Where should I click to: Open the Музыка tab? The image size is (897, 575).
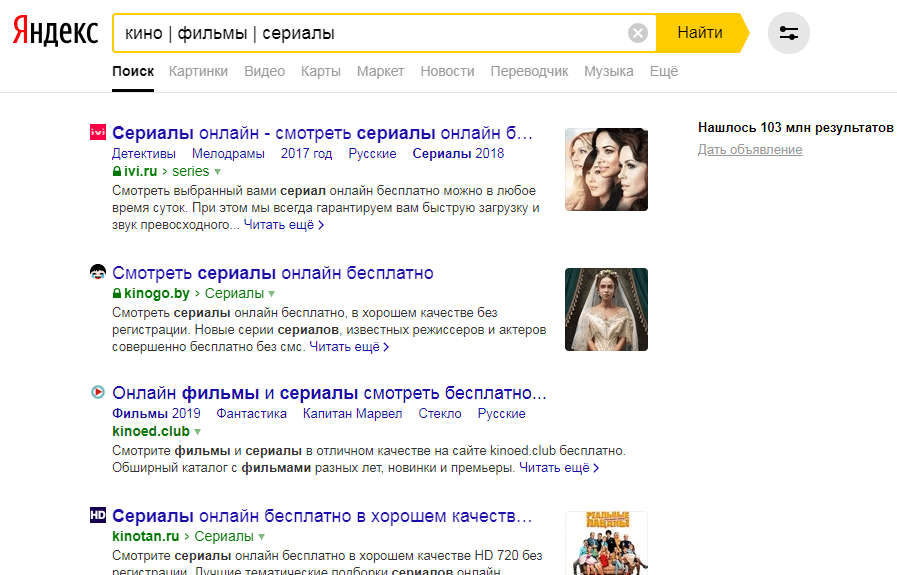click(x=609, y=72)
